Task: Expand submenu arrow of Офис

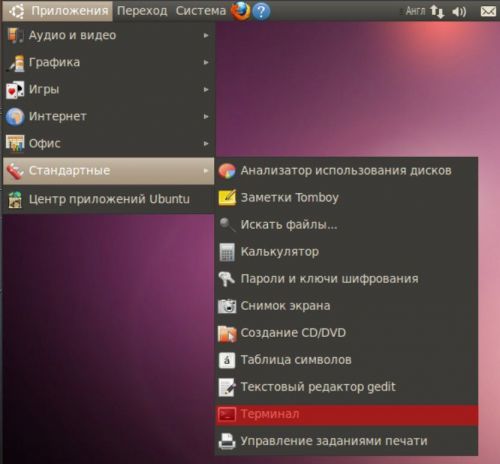Action: tap(206, 143)
